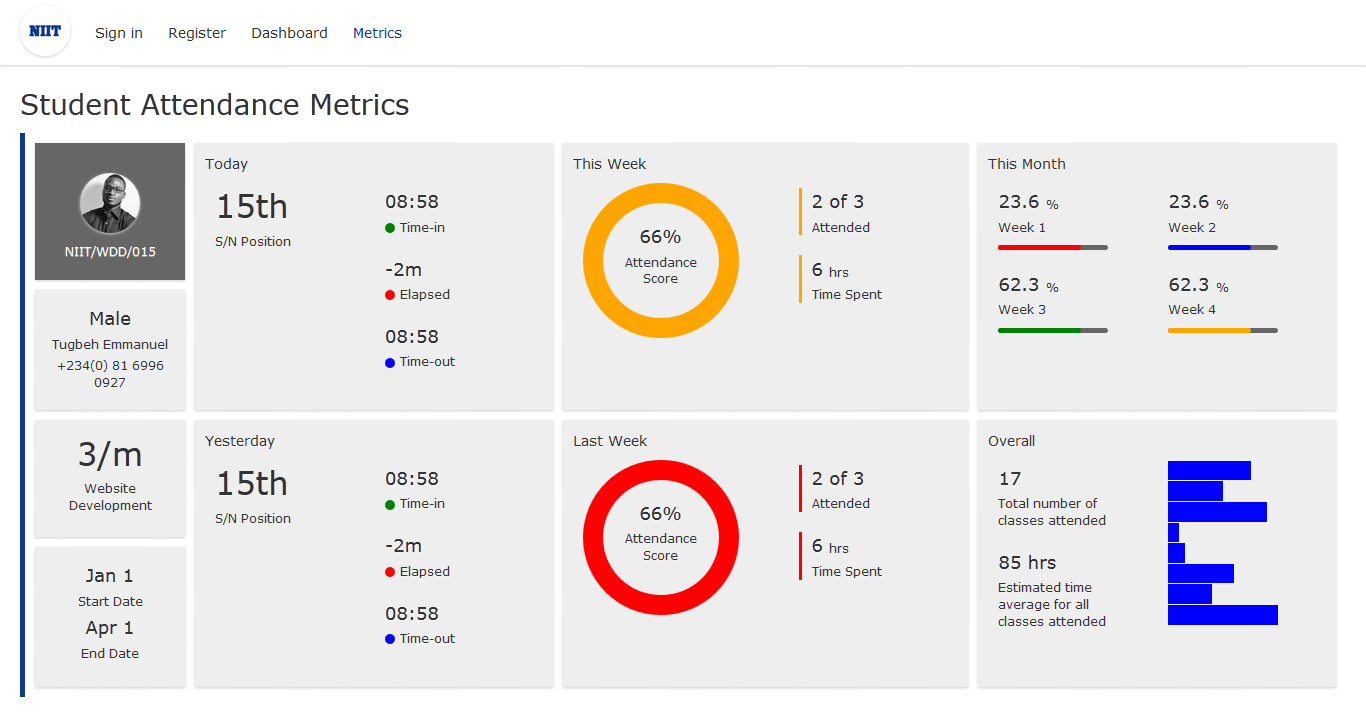Screen dimensions: 1366x722
Task: Click the This Week card title
Action: tap(610, 164)
